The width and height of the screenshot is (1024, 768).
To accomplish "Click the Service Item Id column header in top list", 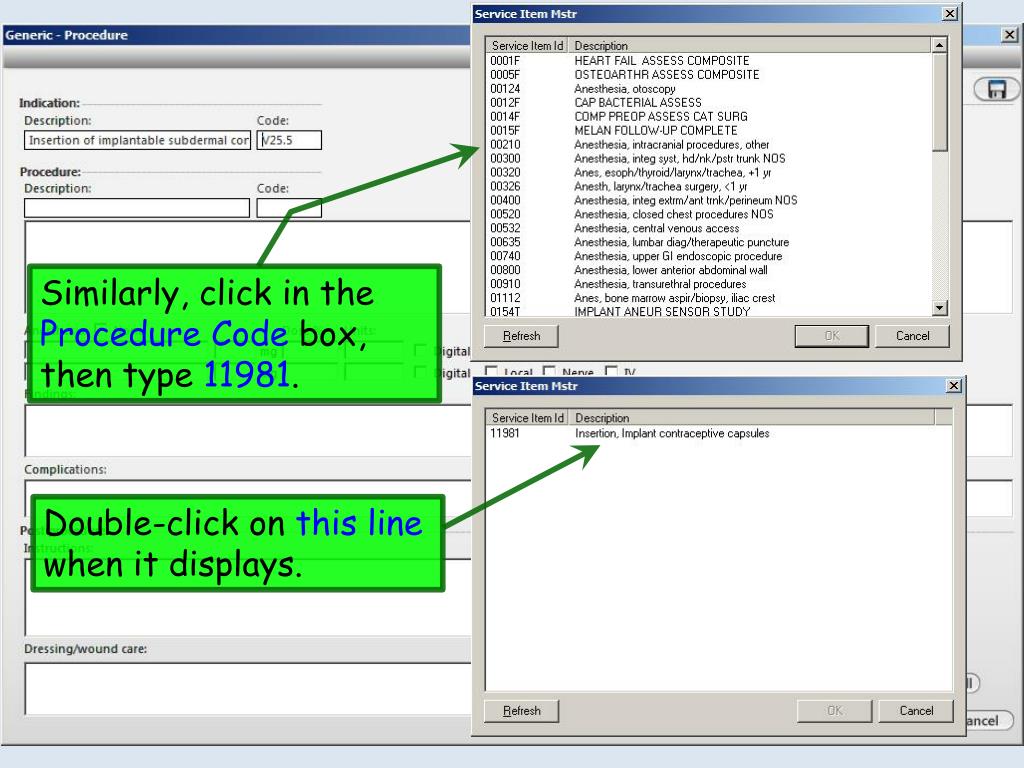I will click(x=527, y=45).
